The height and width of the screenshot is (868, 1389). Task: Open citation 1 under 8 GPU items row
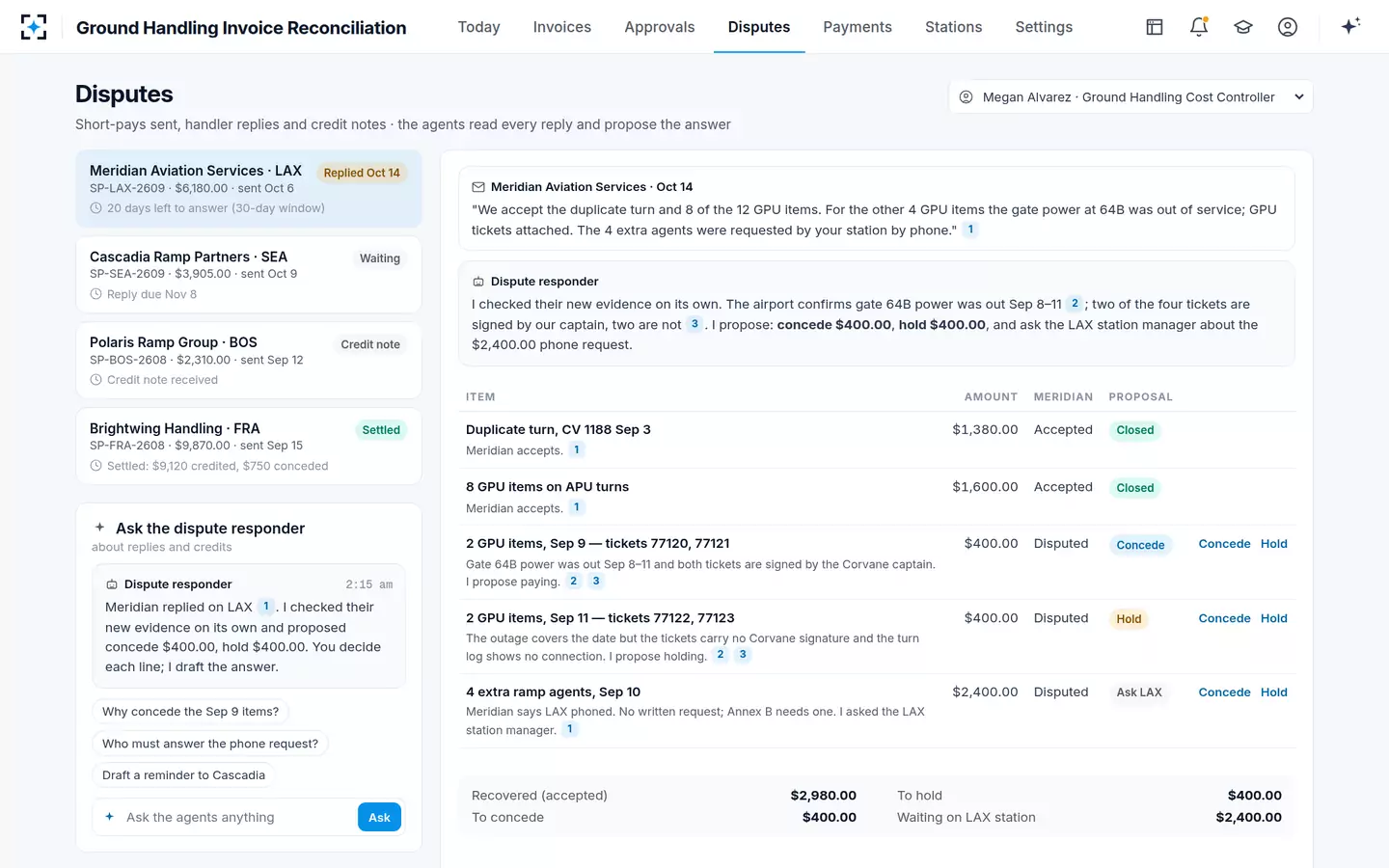click(x=577, y=507)
